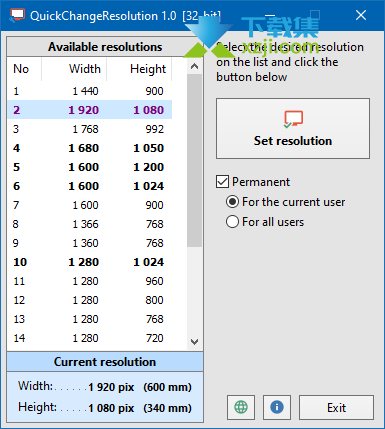The width and height of the screenshot is (385, 429).
Task: Open the About info icon button
Action: coord(277,407)
